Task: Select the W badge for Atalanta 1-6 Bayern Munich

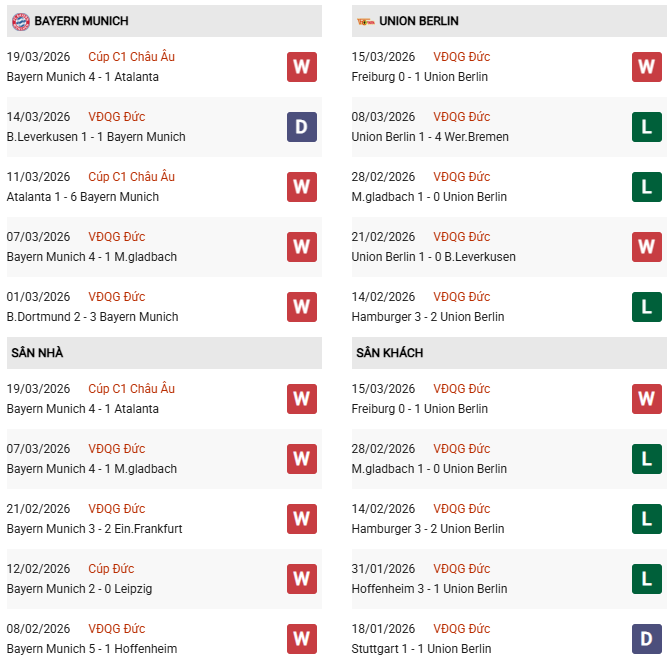Action: pyautogui.click(x=302, y=187)
